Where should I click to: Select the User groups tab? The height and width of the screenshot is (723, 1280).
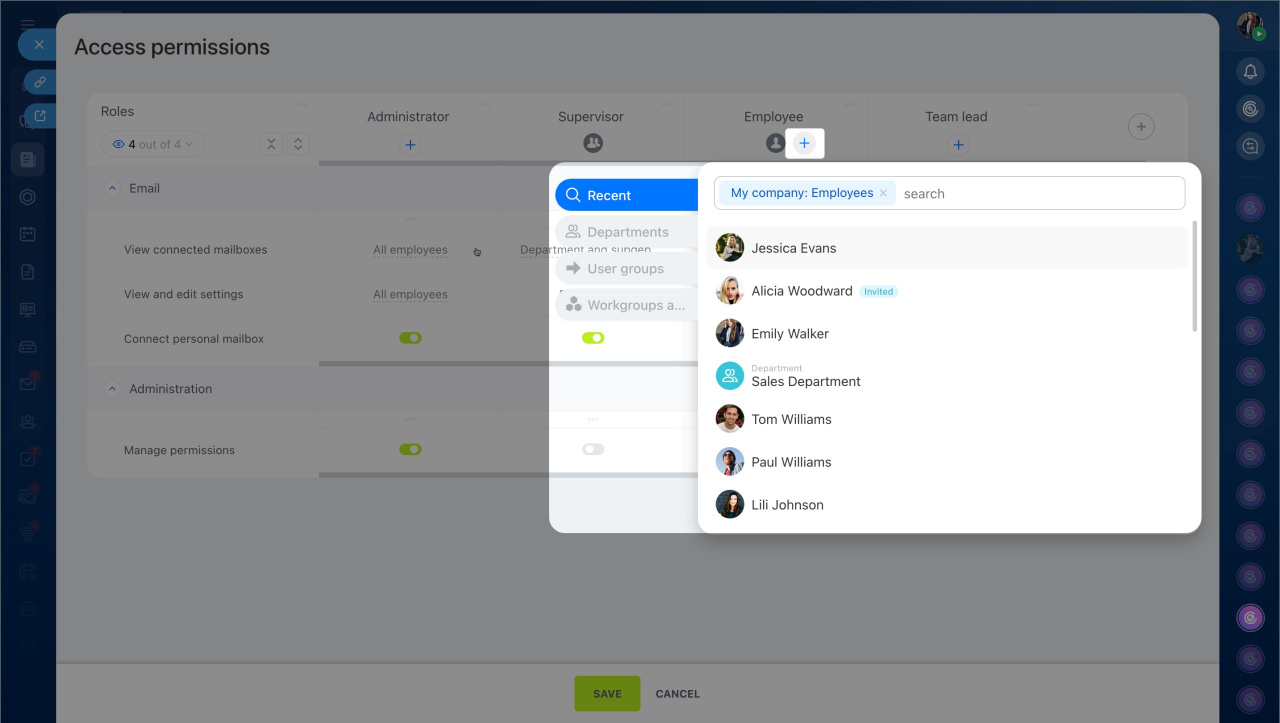tap(626, 269)
